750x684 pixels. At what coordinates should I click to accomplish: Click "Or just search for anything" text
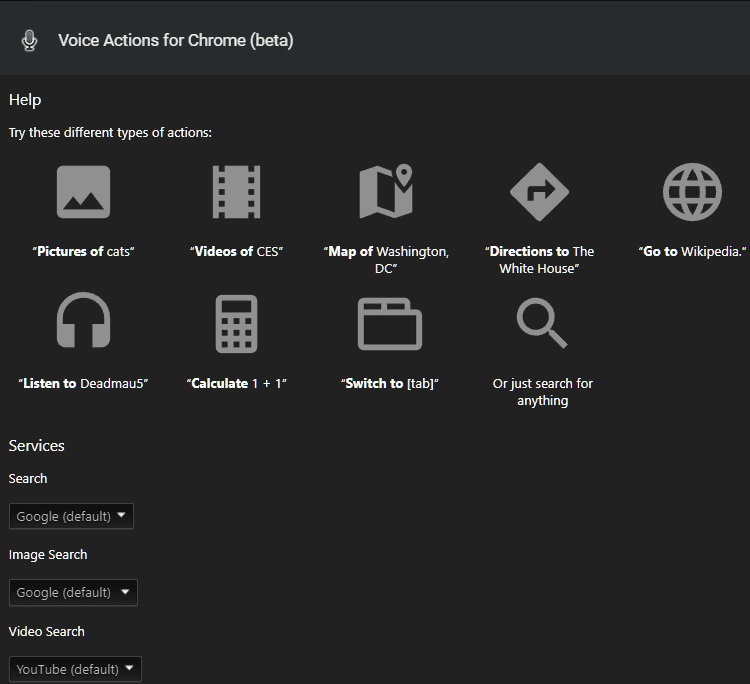[542, 392]
